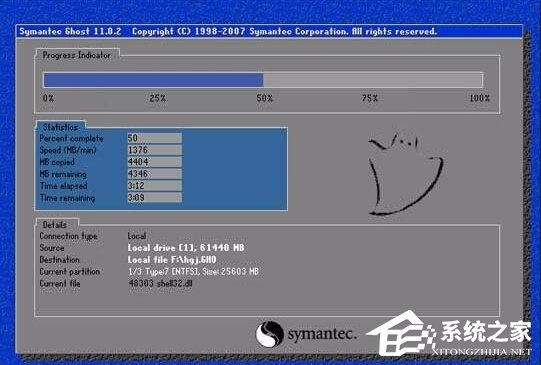The width and height of the screenshot is (541, 365).
Task: Select the MB copied value 4404
Action: [155, 162]
